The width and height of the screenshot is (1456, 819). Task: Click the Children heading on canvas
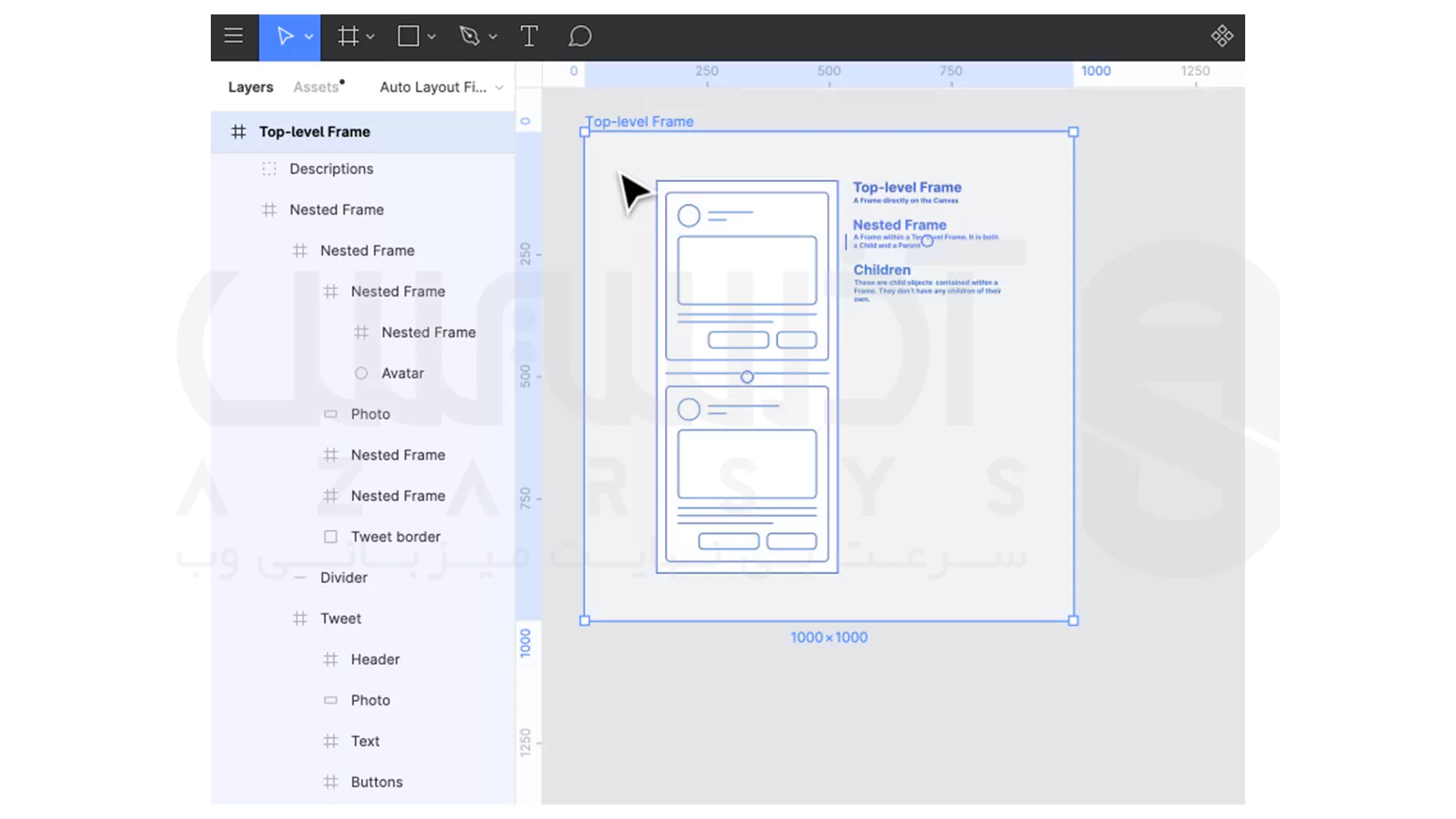pyautogui.click(x=882, y=270)
